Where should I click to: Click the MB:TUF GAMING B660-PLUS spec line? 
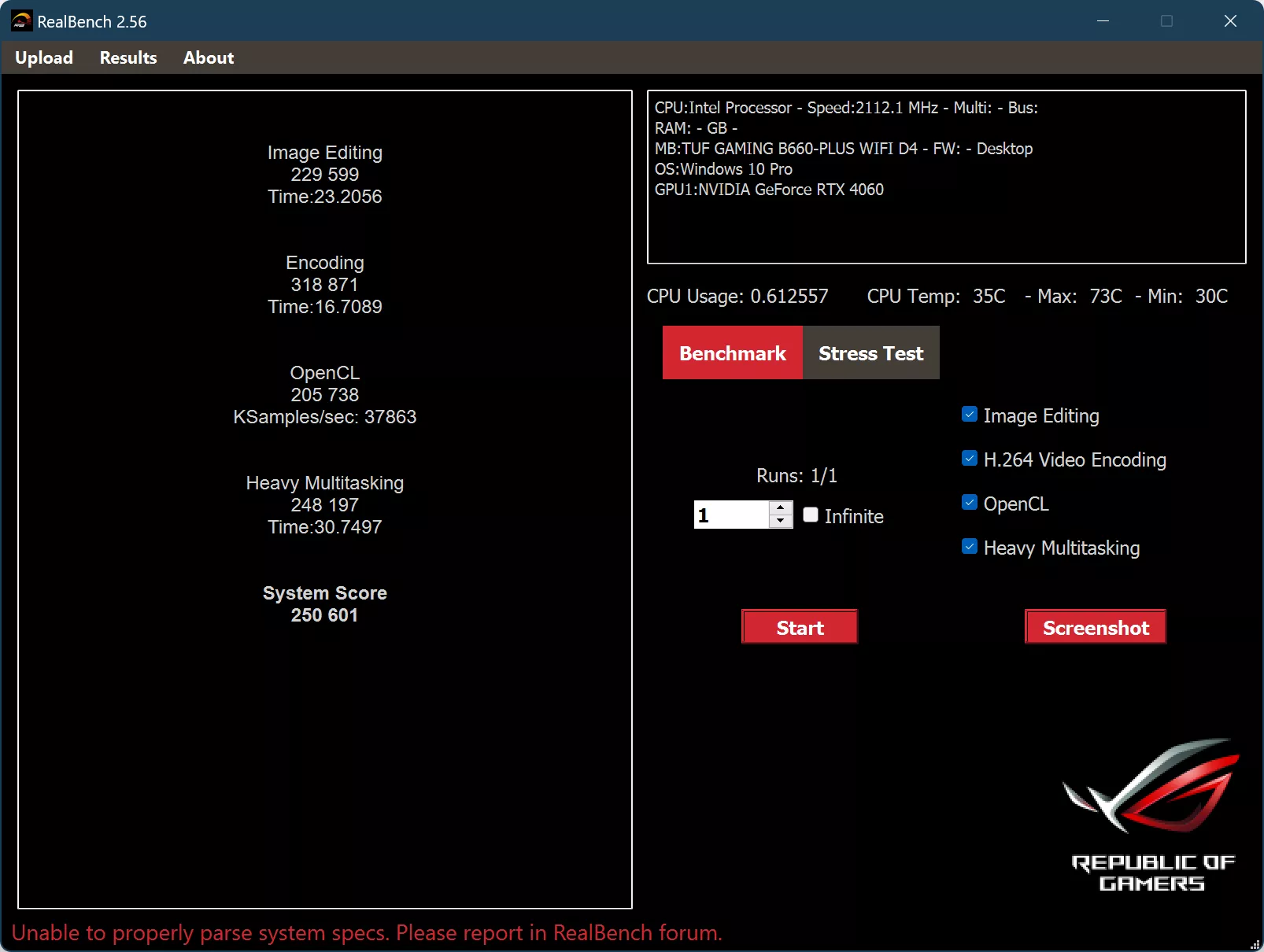pos(844,149)
